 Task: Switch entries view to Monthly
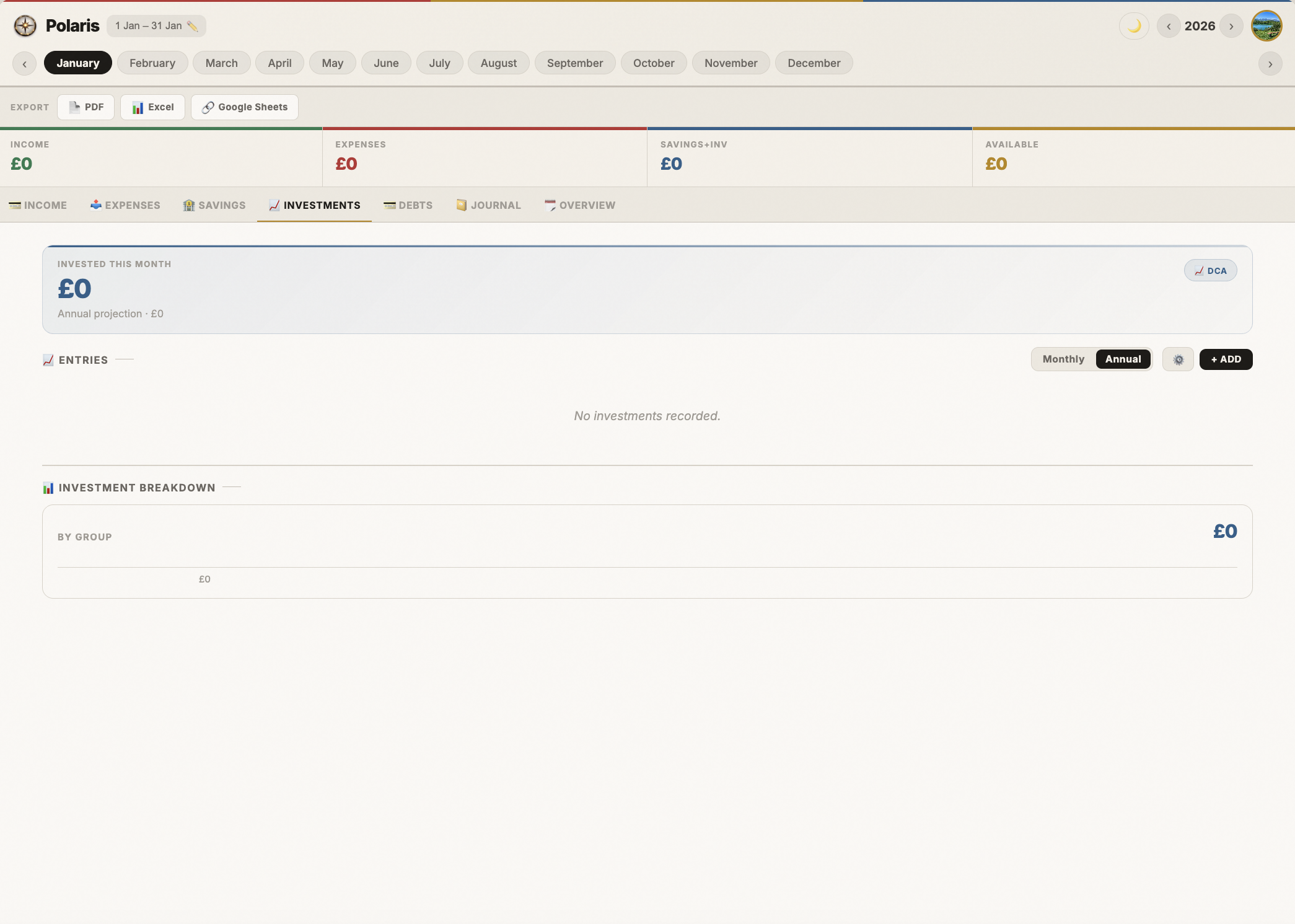click(1063, 359)
